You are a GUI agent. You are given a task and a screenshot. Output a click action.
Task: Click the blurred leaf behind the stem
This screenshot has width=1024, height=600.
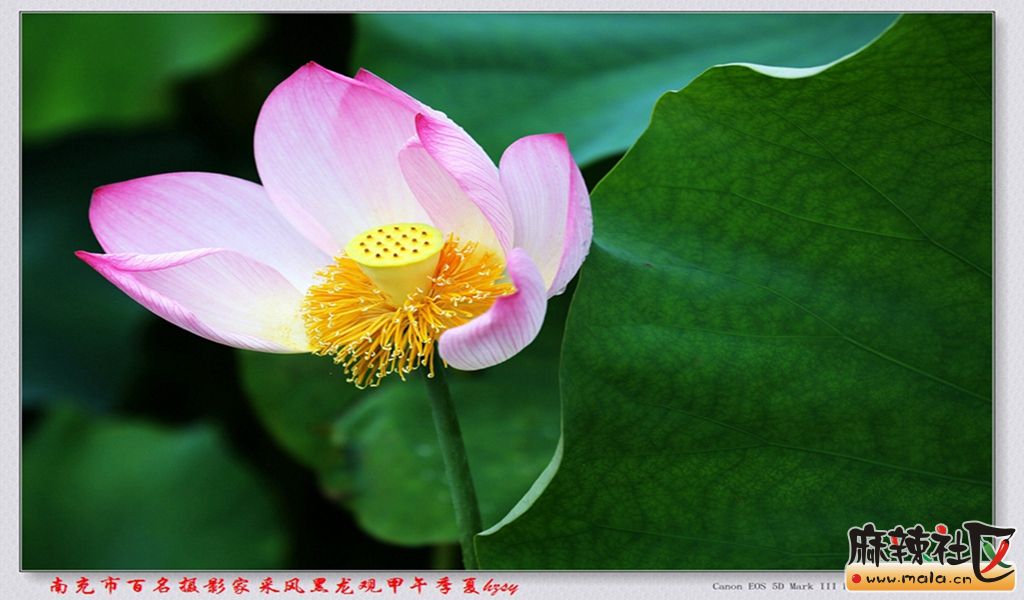(400, 460)
